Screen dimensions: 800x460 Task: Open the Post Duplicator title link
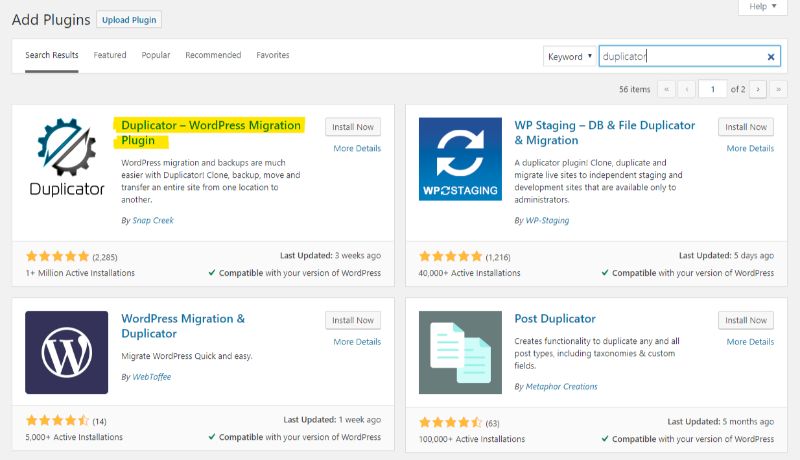tap(555, 319)
